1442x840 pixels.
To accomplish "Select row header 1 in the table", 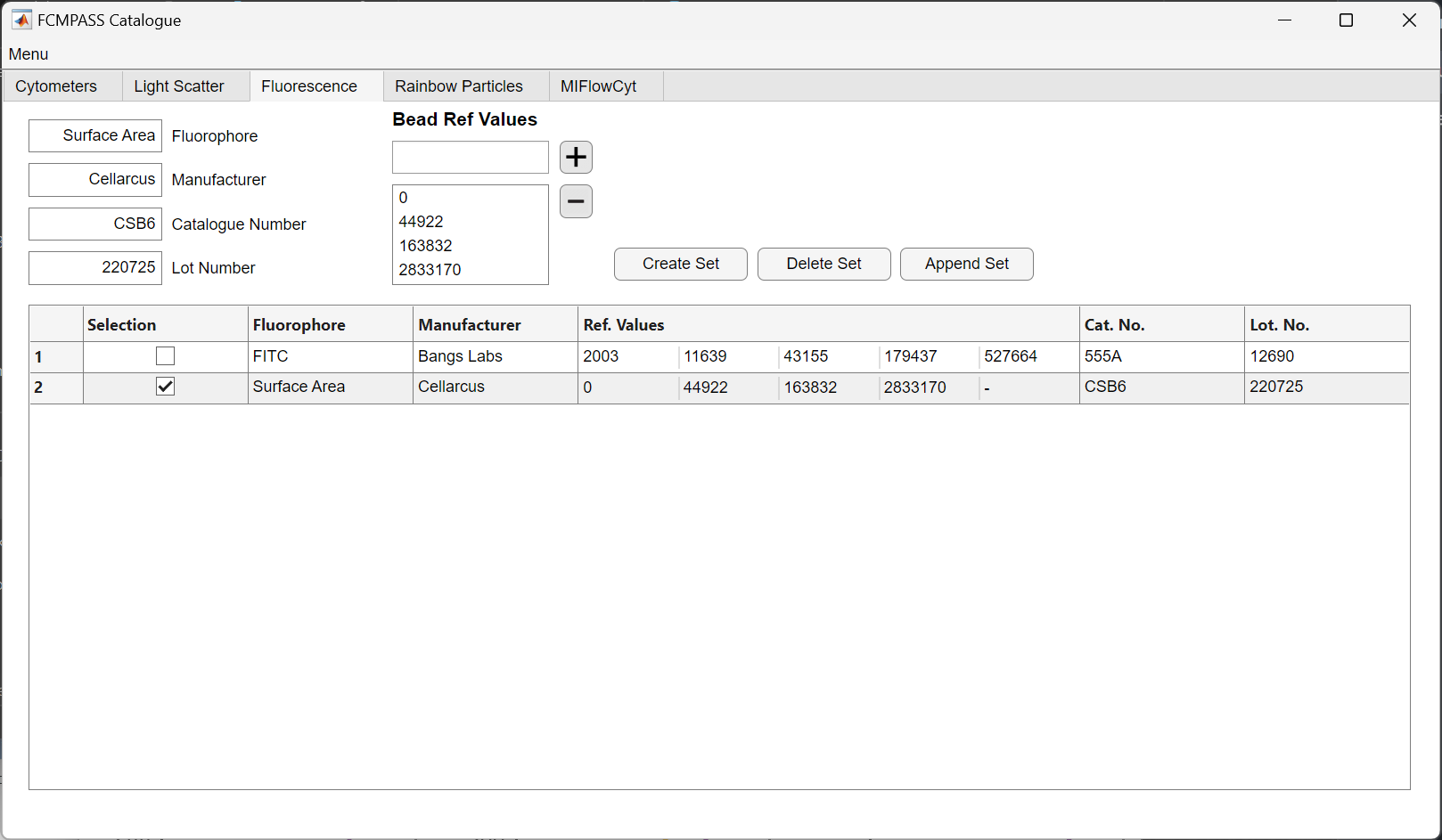I will 56,357.
